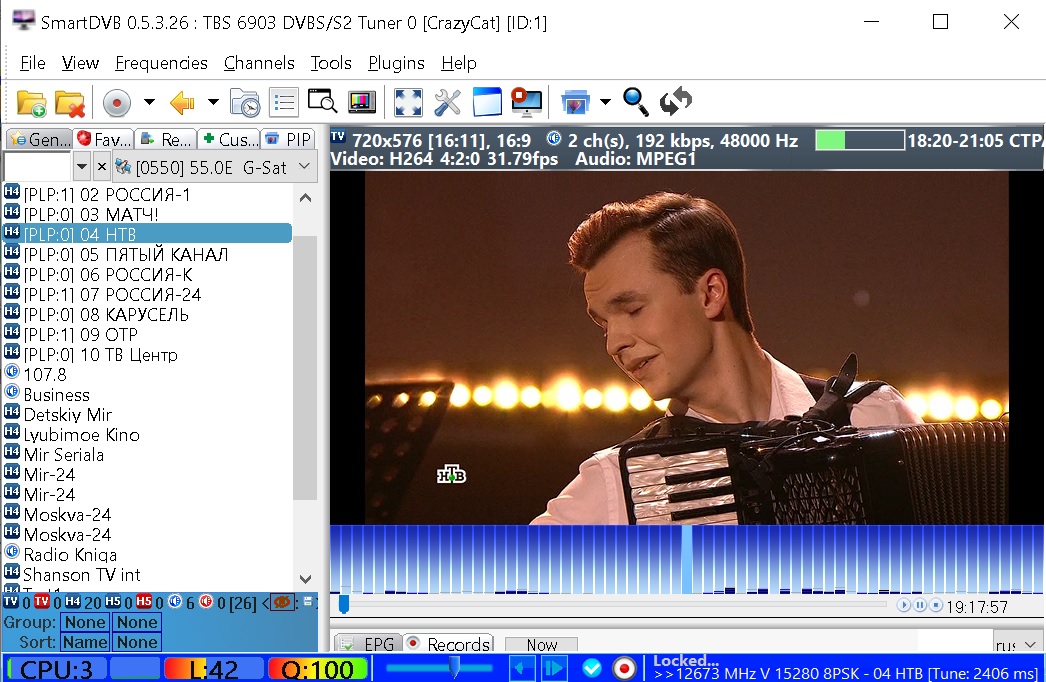This screenshot has width=1046, height=682.
Task: Click the snapshot picture icon
Action: [x=575, y=103]
